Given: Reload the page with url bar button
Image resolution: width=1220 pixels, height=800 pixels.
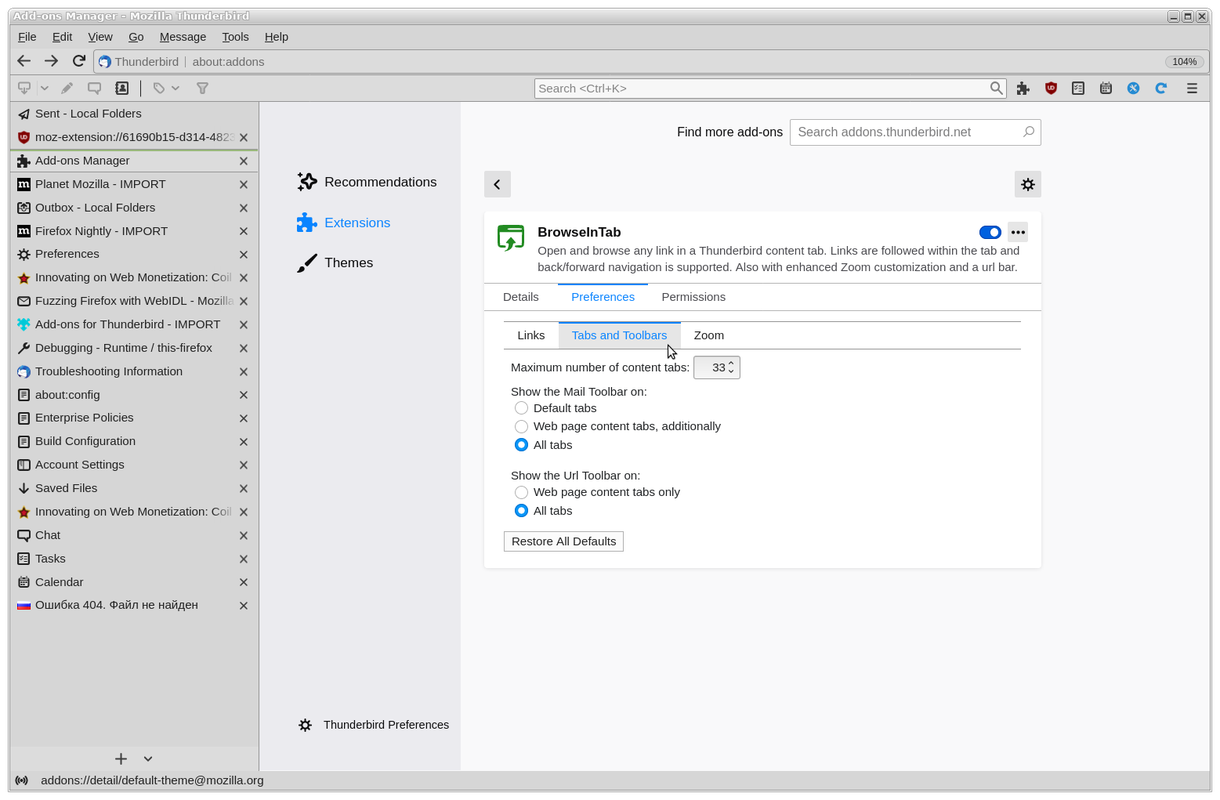Looking at the screenshot, I should [79, 61].
